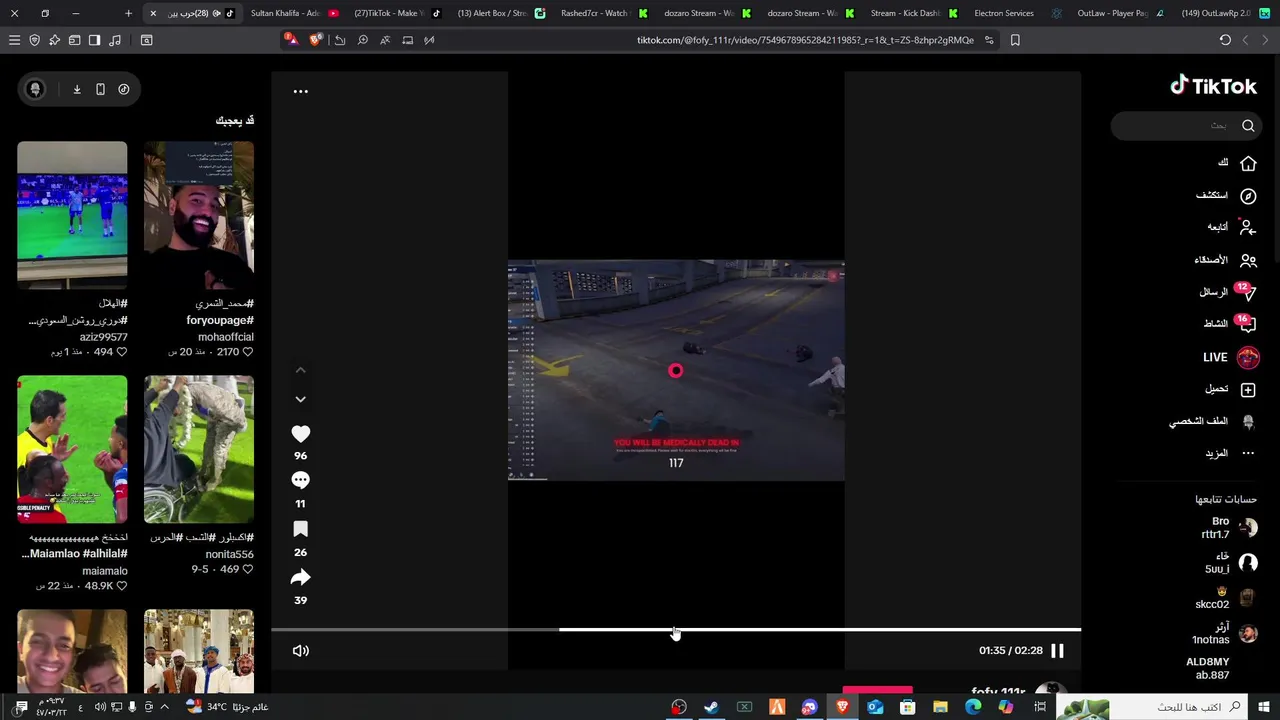Open Microsoft Edge from the taskbar
Image resolution: width=1280 pixels, height=720 pixels.
pyautogui.click(x=973, y=707)
